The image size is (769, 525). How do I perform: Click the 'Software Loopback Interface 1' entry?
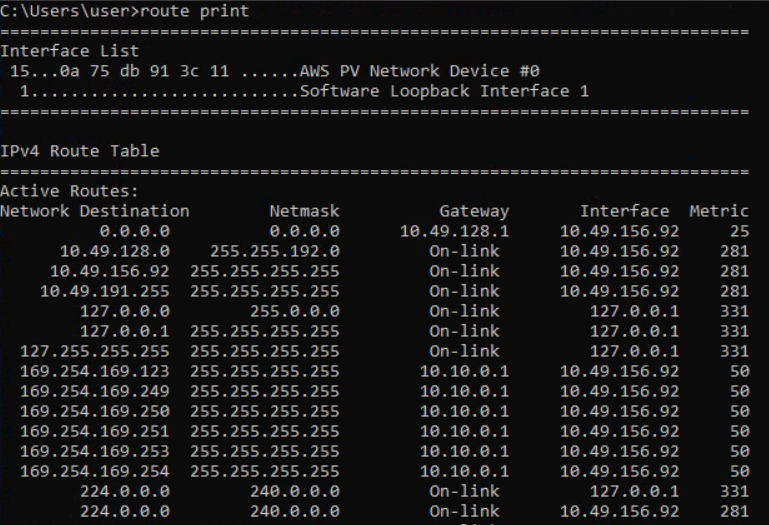pos(444,91)
